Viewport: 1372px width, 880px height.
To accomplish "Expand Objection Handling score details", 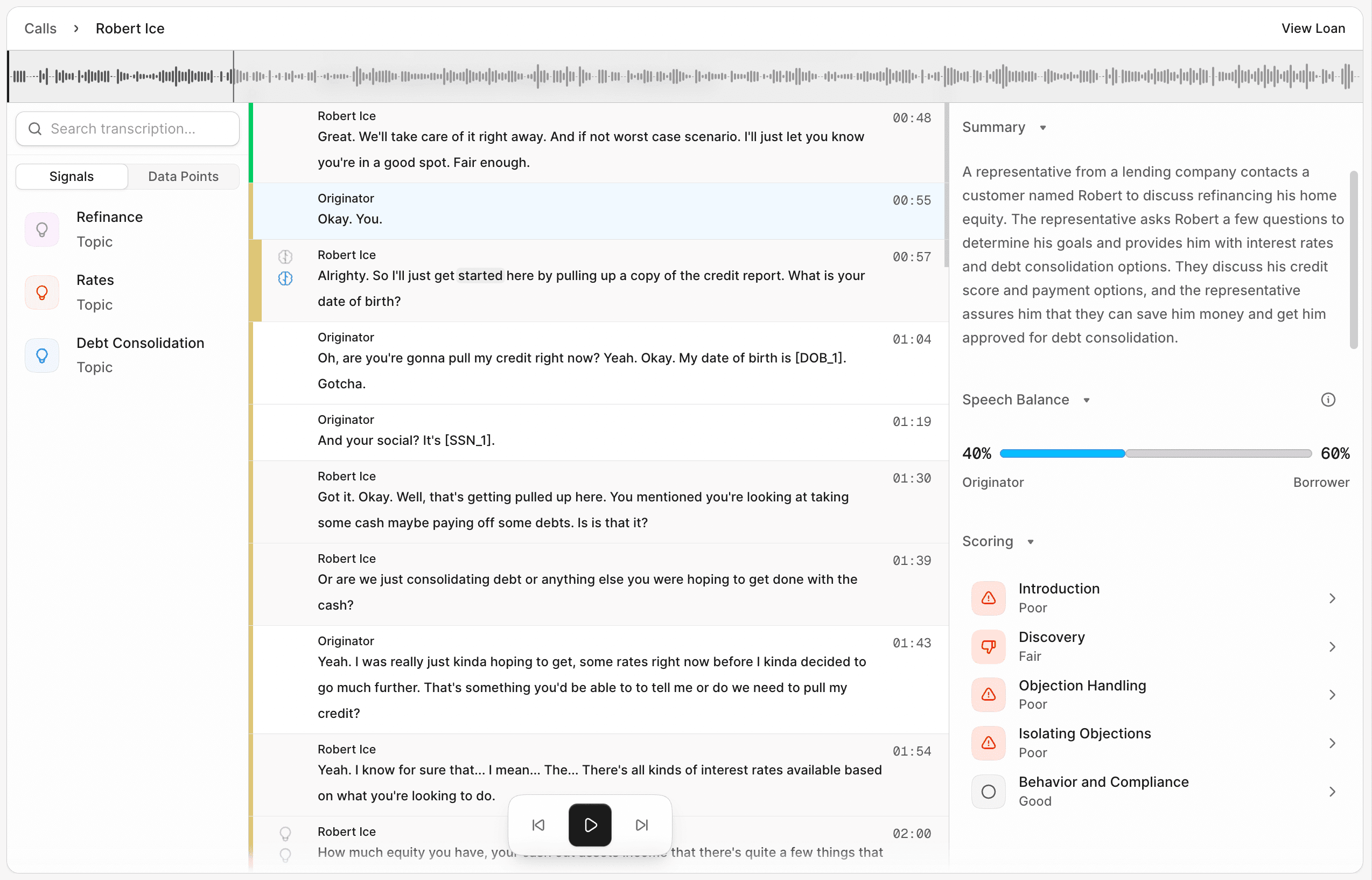I will point(1332,694).
